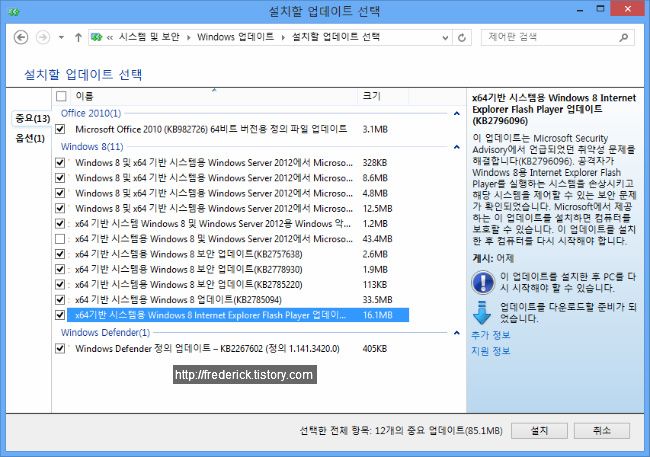Click the Windows 업데이트 breadcrumb
The height and width of the screenshot is (457, 650).
pyautogui.click(x=235, y=37)
